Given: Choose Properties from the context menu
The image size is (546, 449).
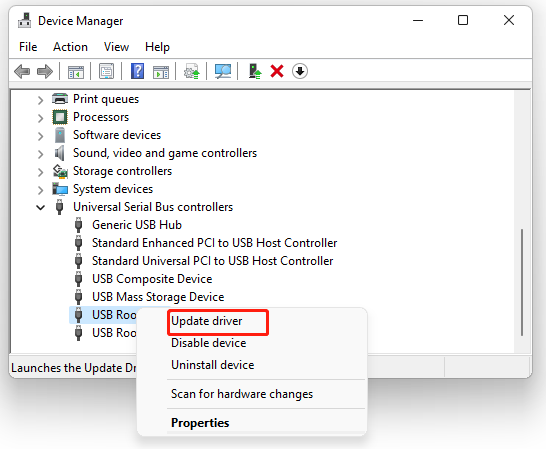Looking at the screenshot, I should (200, 423).
